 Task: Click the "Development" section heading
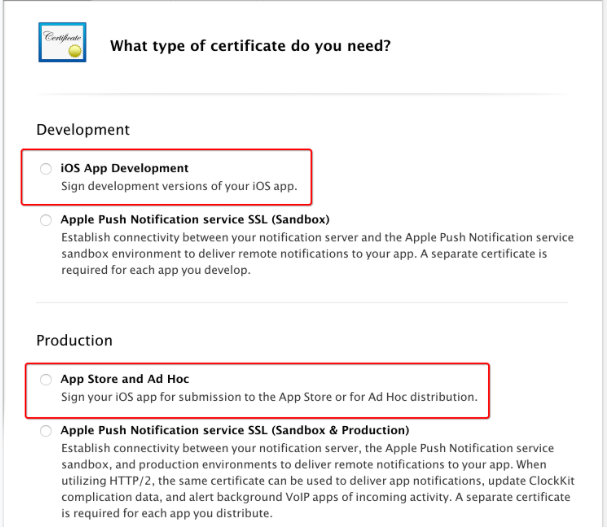pos(83,130)
